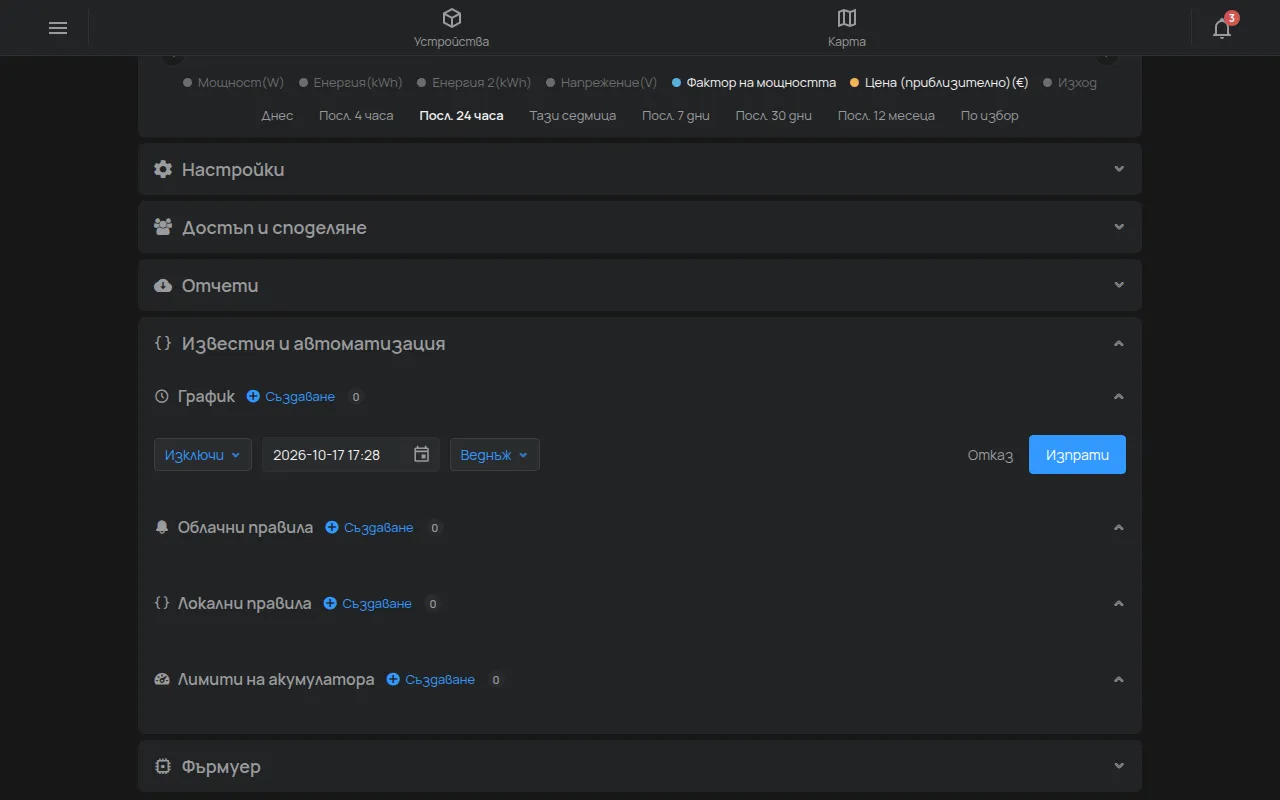
Task: Click the bell icon beside Облачни правила
Action: point(162,528)
